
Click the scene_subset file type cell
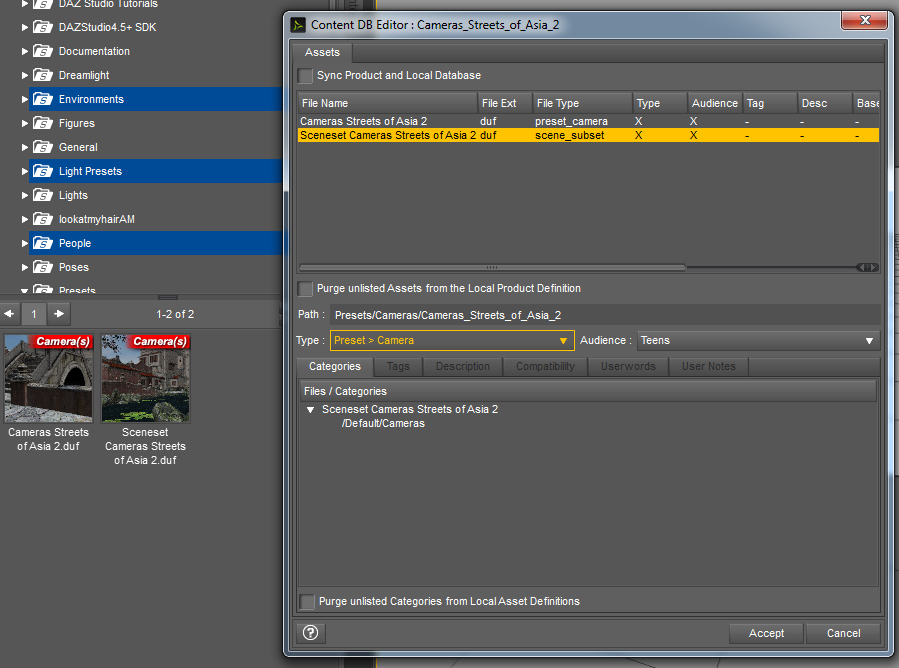[569, 135]
